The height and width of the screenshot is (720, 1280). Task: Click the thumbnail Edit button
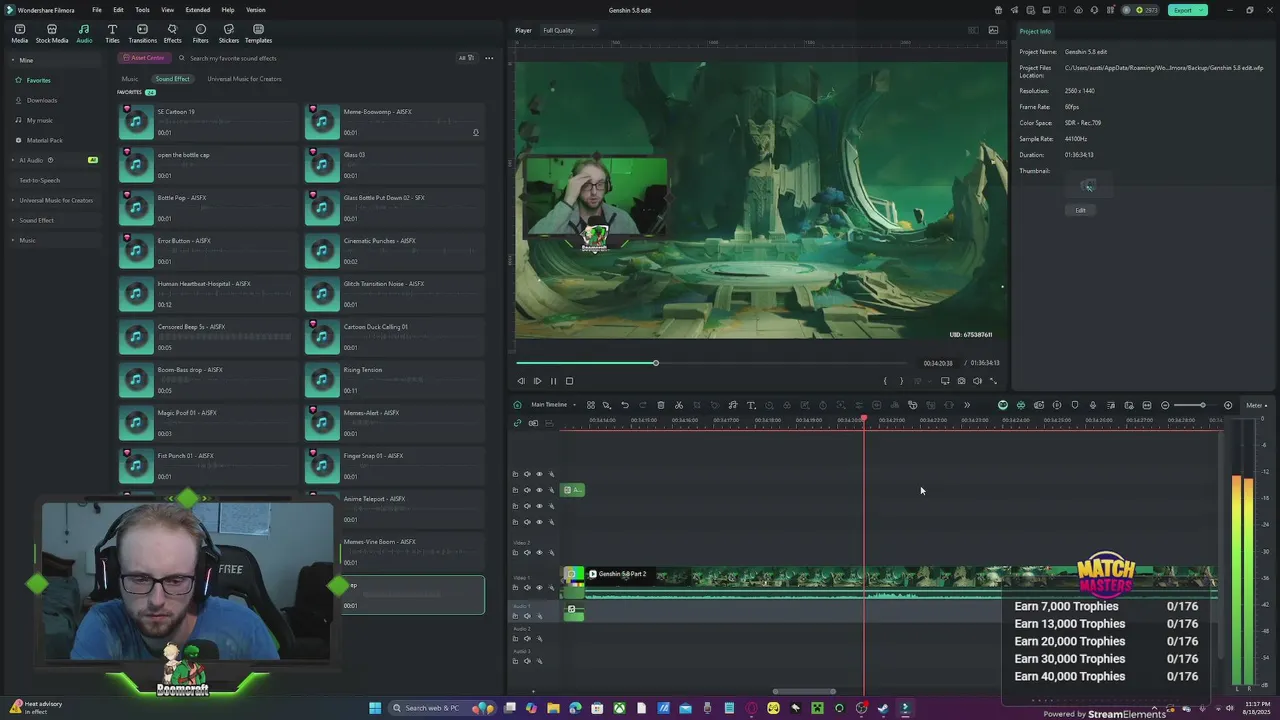(x=1080, y=210)
